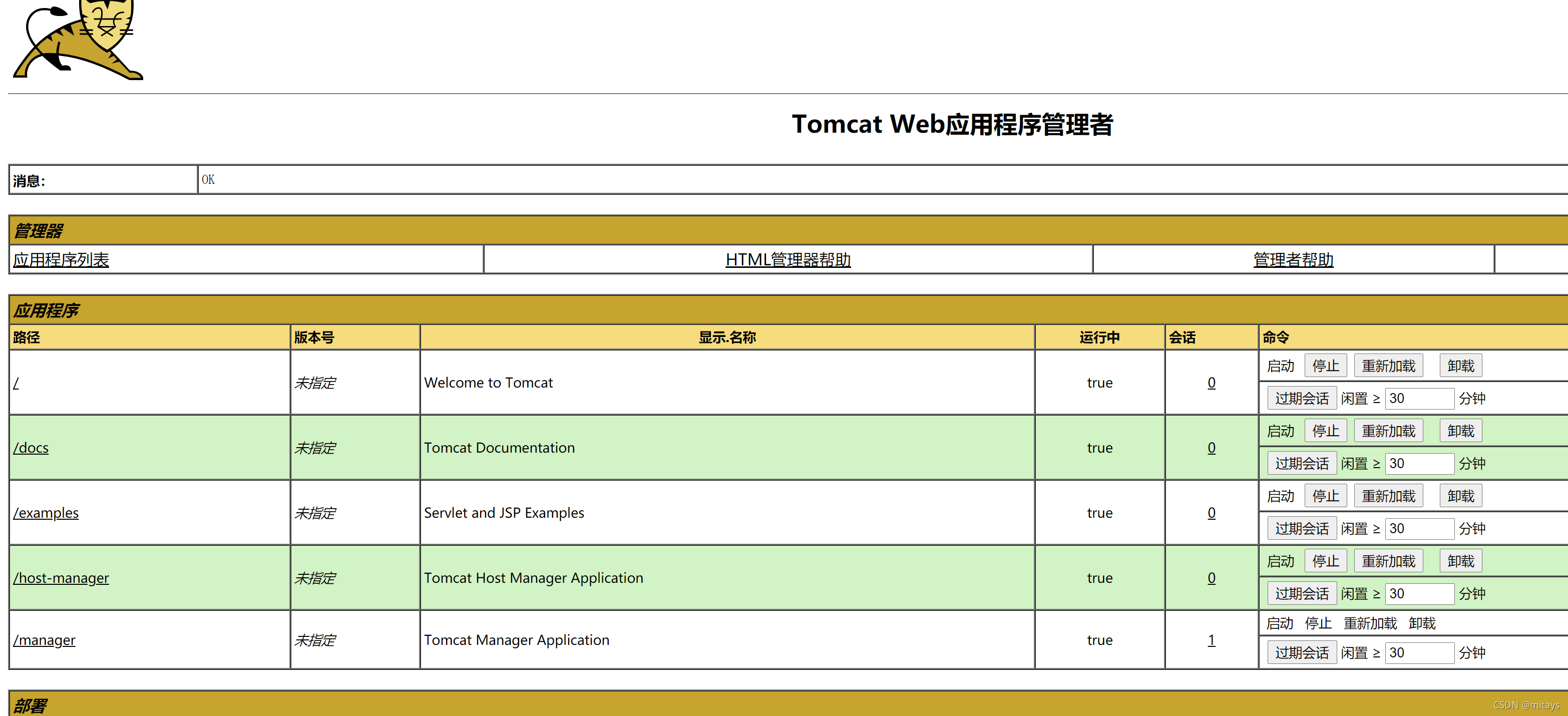Image resolution: width=1568 pixels, height=716 pixels.
Task: Expire sessions for the root / application
Action: [x=1301, y=399]
